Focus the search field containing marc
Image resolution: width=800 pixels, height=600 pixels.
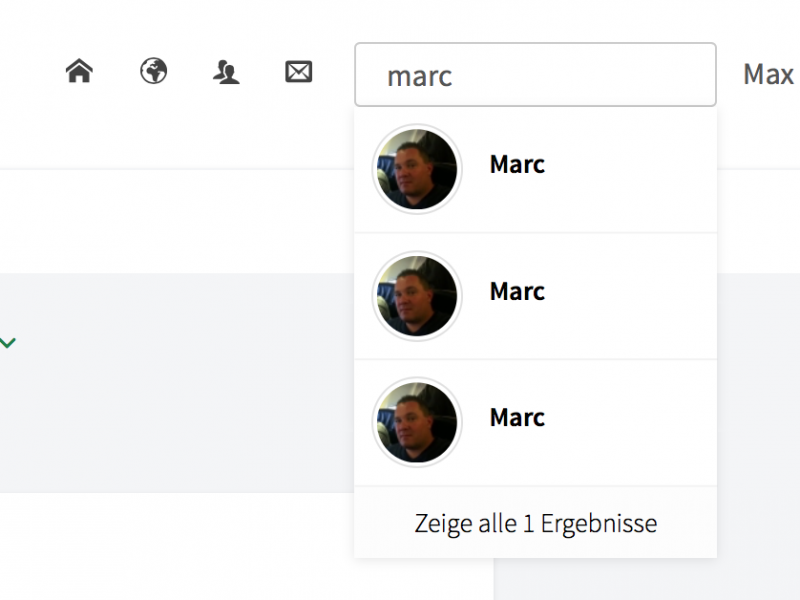coord(535,74)
